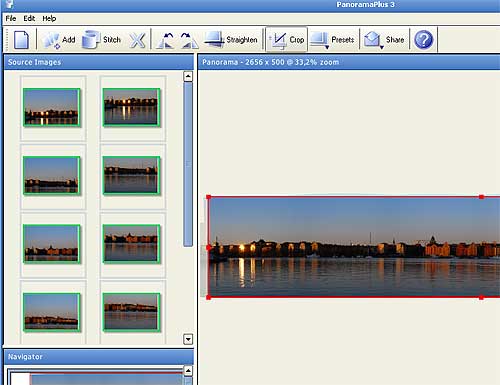Image resolution: width=500 pixels, height=385 pixels.
Task: Select third row right source thumbnail
Action: click(131, 244)
